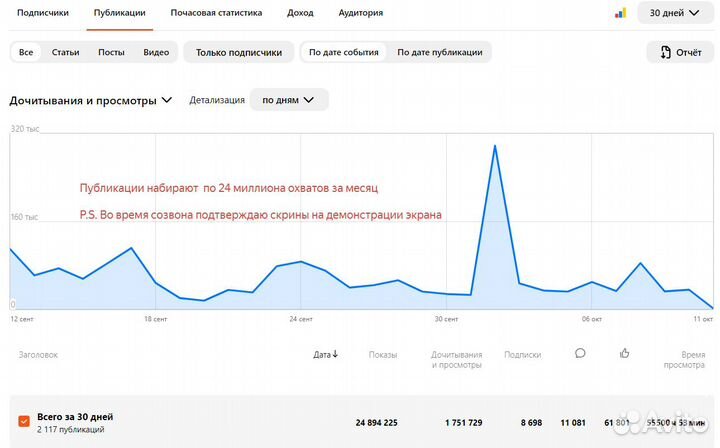Image resolution: width=720 pixels, height=448 pixels.
Task: Sort by the Заголовок column
Action: [x=38, y=355]
